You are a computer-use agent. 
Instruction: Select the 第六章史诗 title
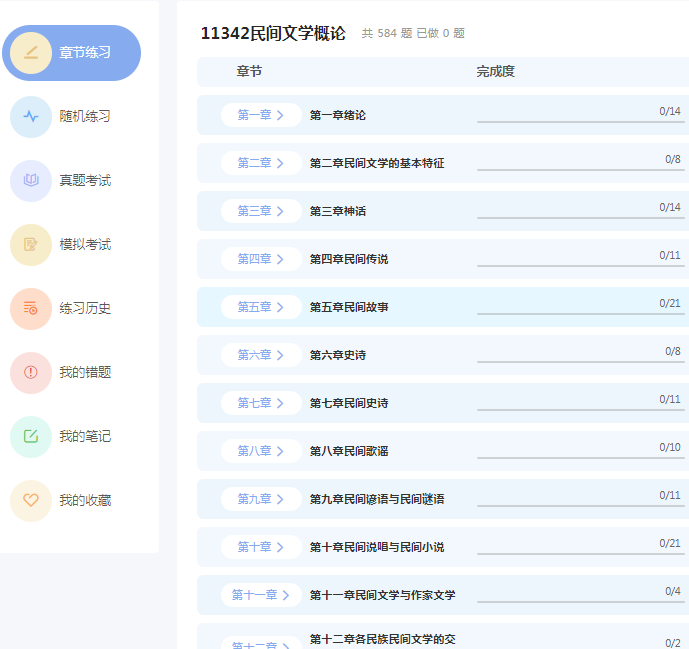[x=338, y=355]
